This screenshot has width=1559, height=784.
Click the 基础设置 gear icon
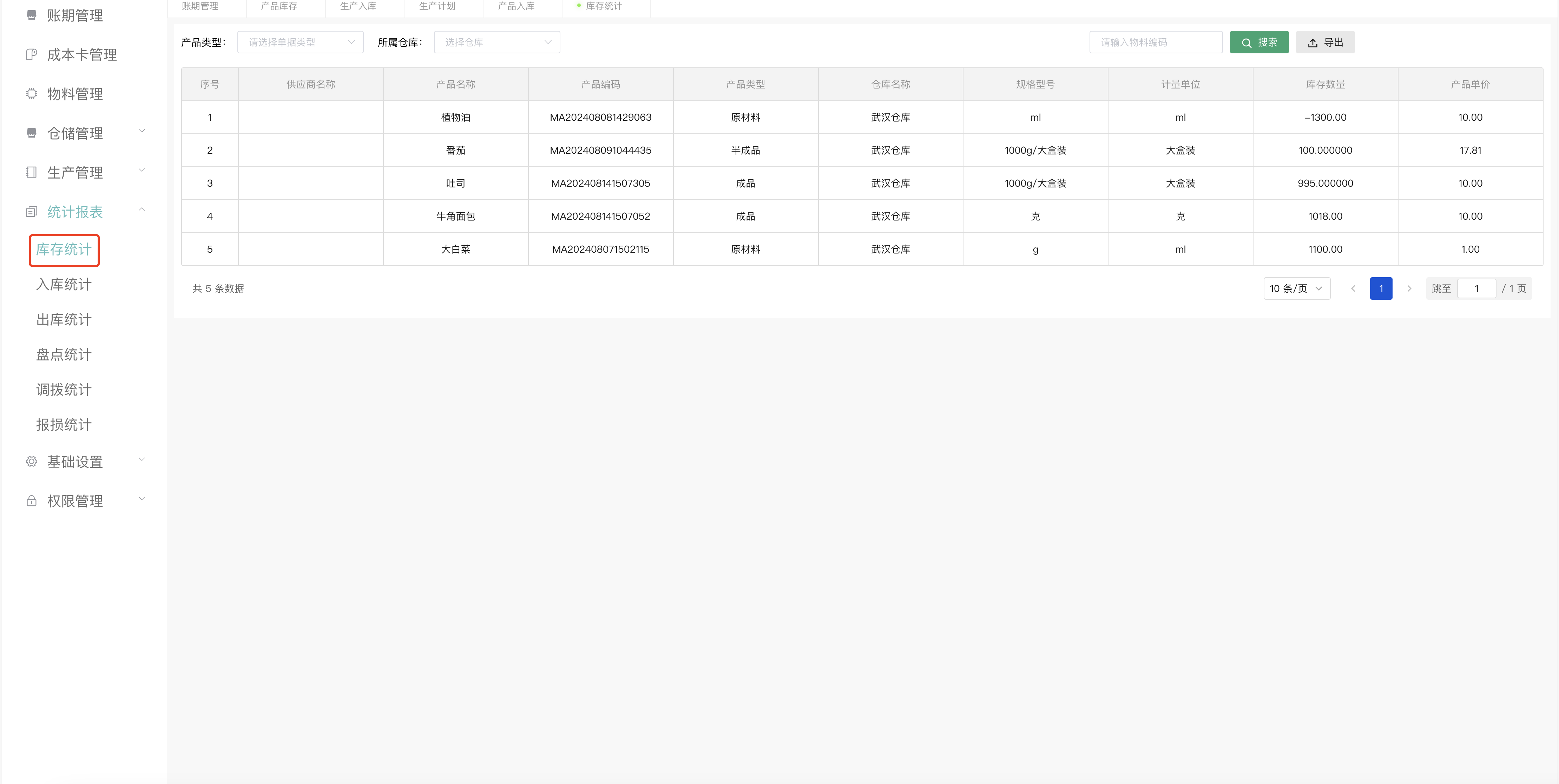[32, 461]
